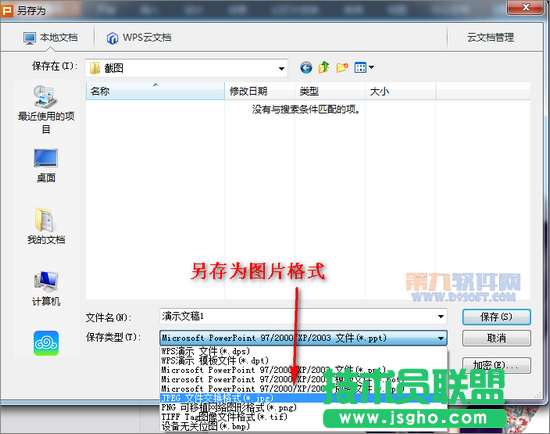Click the 保存(S) button
550x434 pixels.
pyautogui.click(x=496, y=317)
